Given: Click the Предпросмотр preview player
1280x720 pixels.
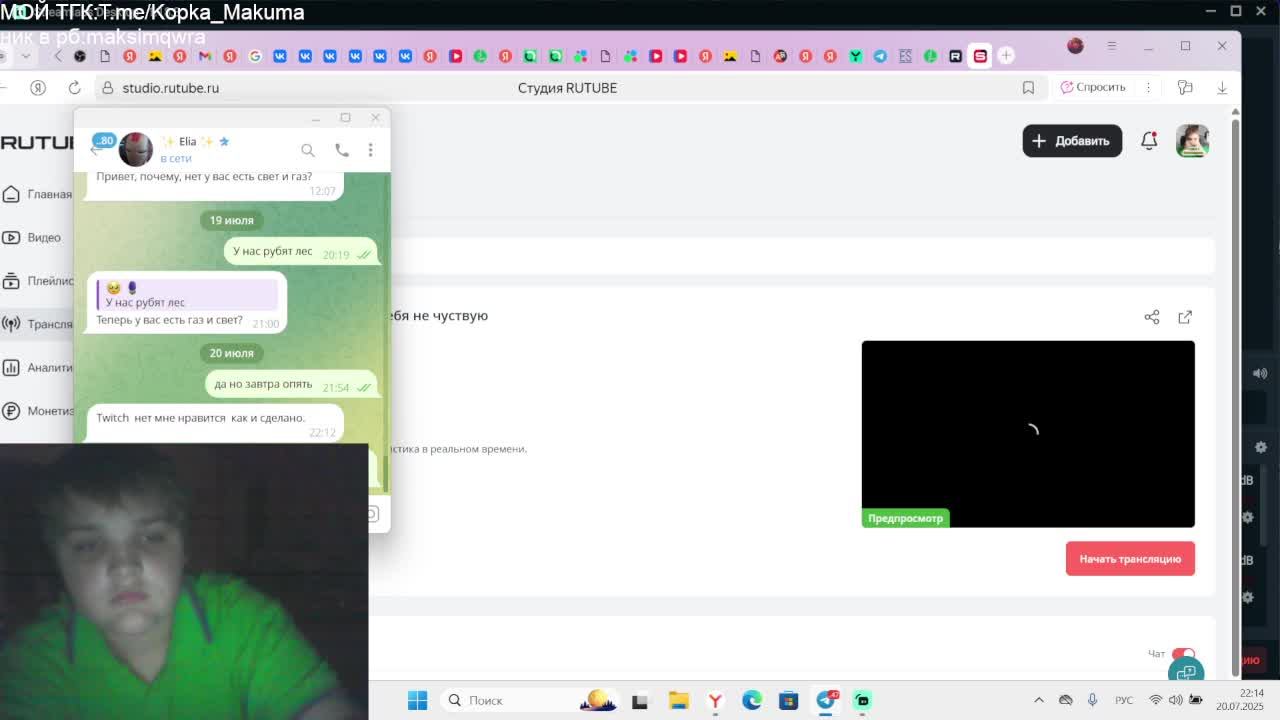Looking at the screenshot, I should 1028,434.
